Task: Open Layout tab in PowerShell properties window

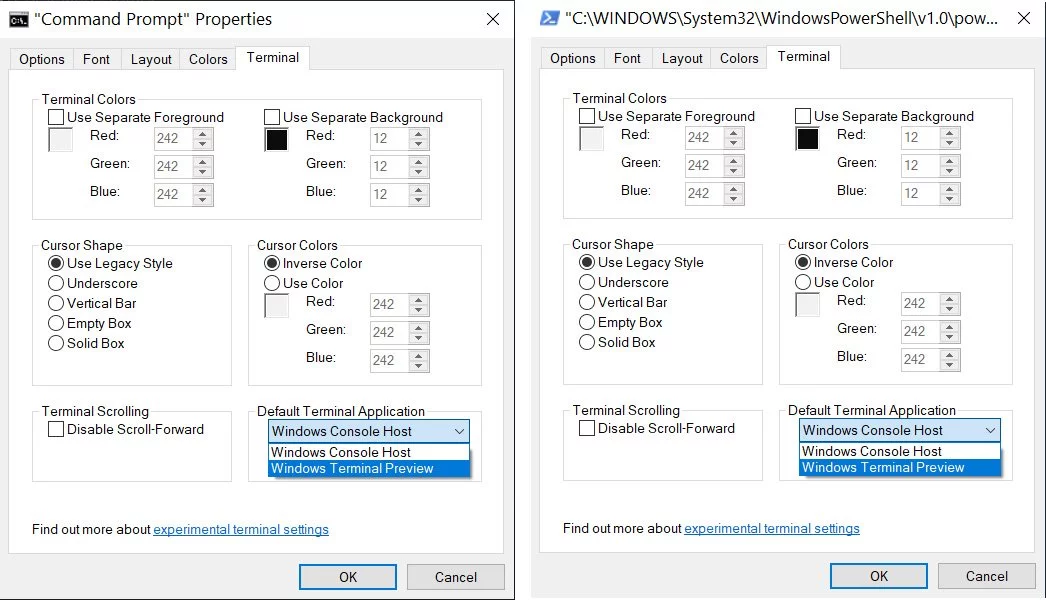Action: pyautogui.click(x=682, y=58)
